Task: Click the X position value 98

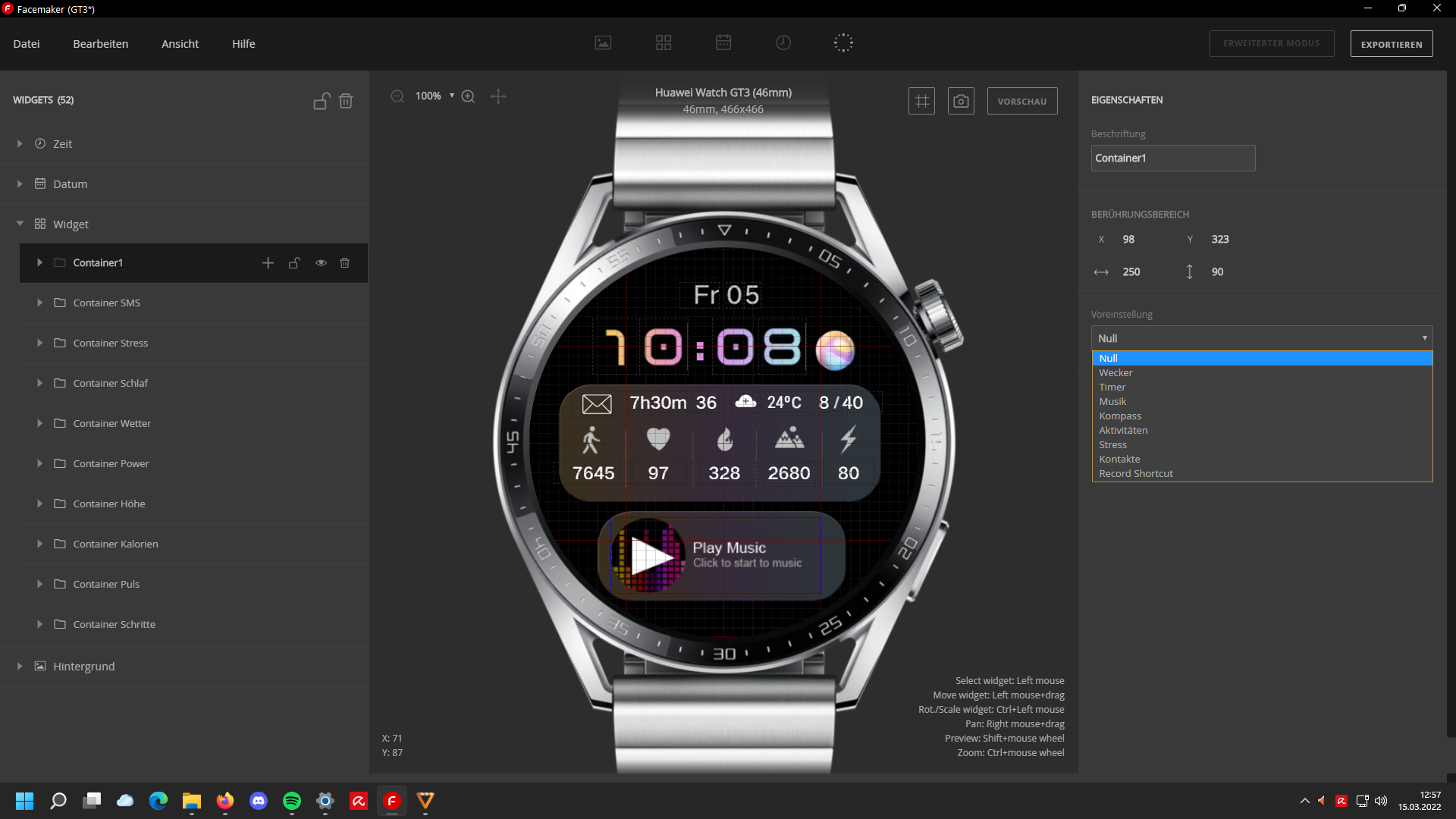Action: (1128, 240)
